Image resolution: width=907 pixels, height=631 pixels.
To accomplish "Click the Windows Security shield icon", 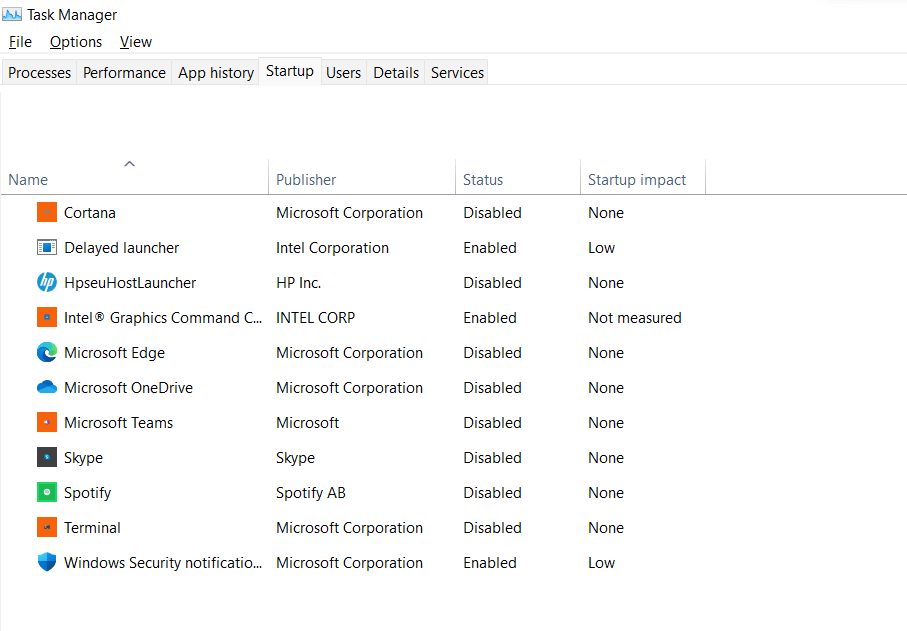I will (x=47, y=562).
